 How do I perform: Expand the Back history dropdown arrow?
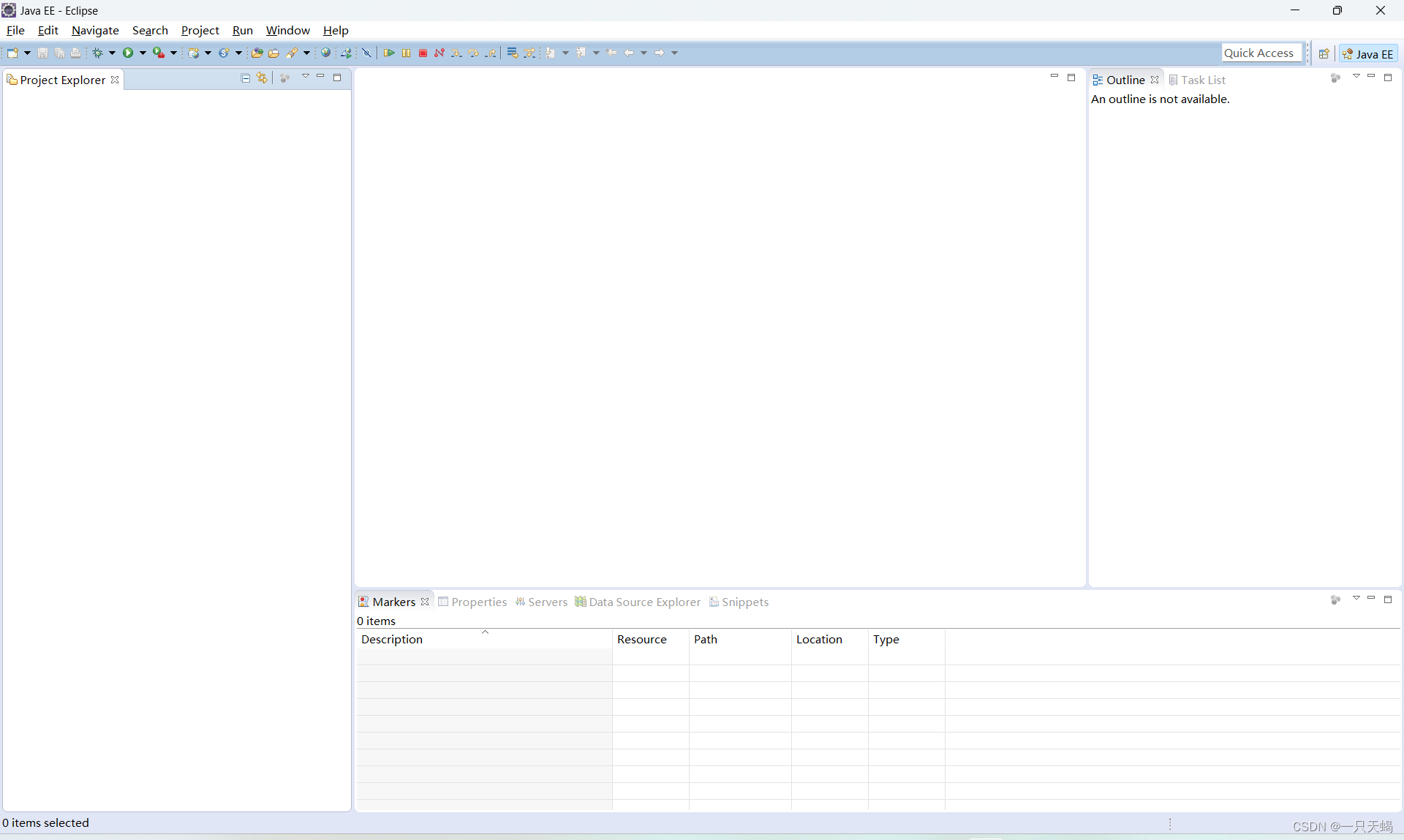[643, 53]
